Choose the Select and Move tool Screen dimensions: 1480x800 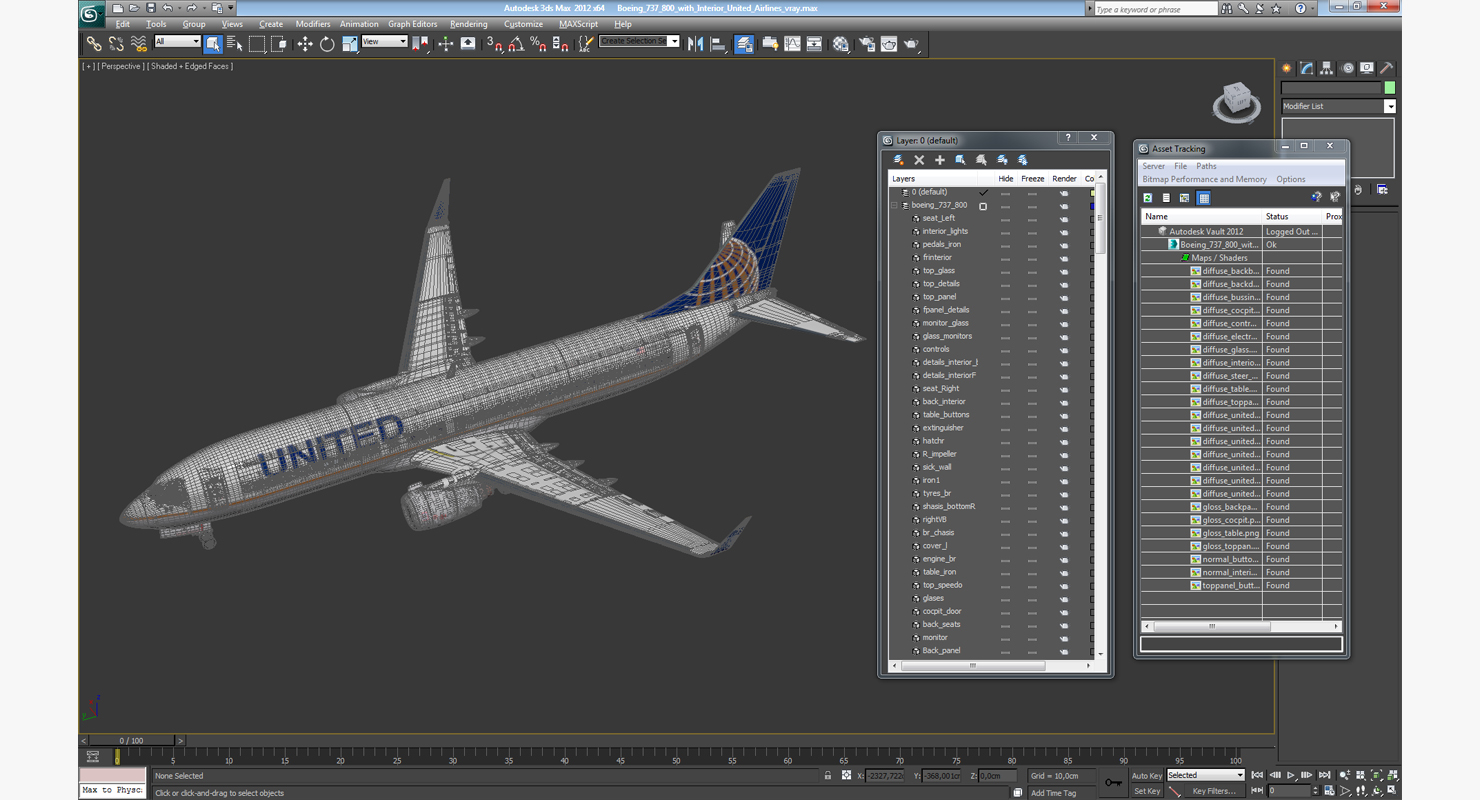[x=305, y=43]
